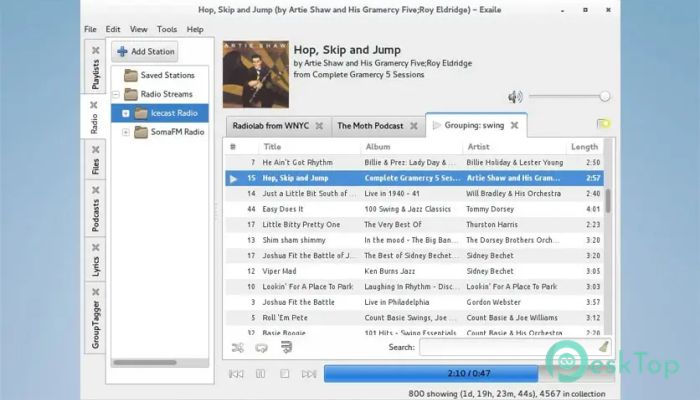Screen dimensions: 700x400
Task: Open the Tools menu
Action: tap(167, 29)
